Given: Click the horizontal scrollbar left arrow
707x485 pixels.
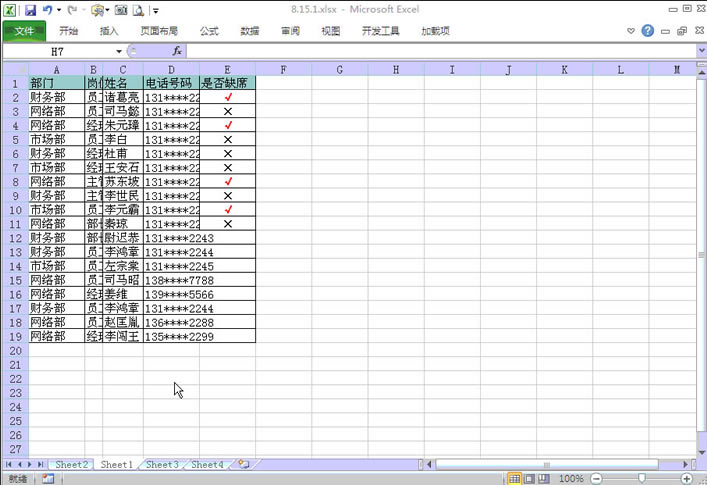Looking at the screenshot, I should [x=429, y=464].
